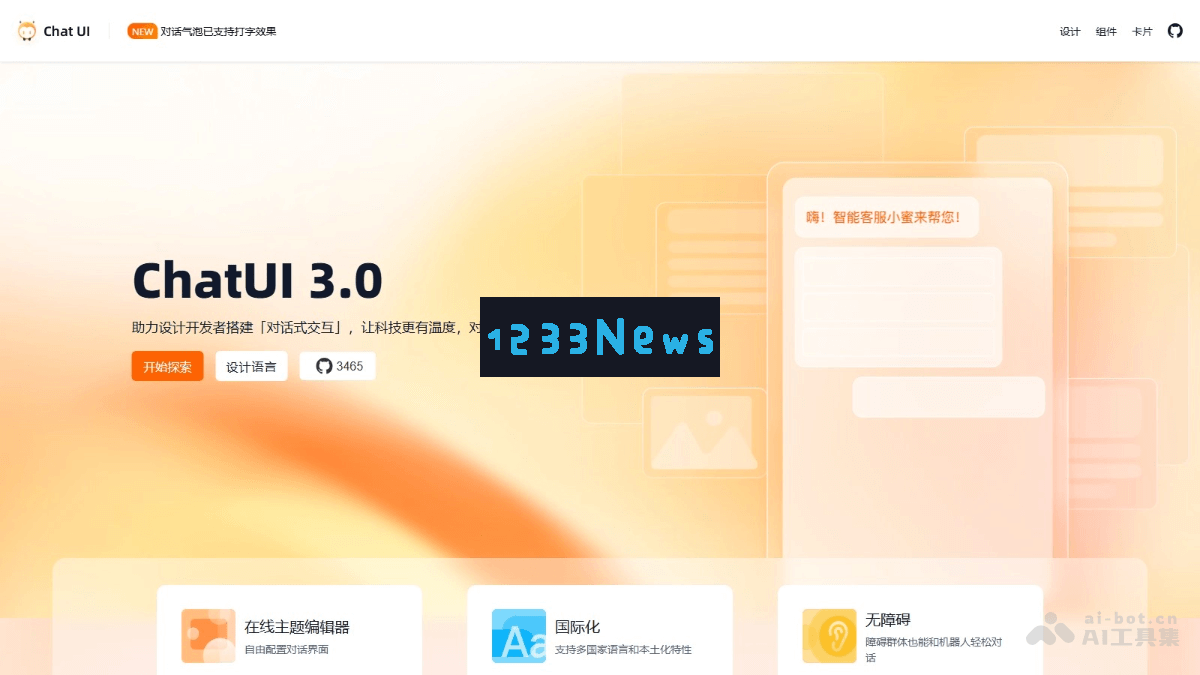Screen dimensions: 1200x675
Task: Click the ChatUI 3.0 heading
Action: coord(257,281)
